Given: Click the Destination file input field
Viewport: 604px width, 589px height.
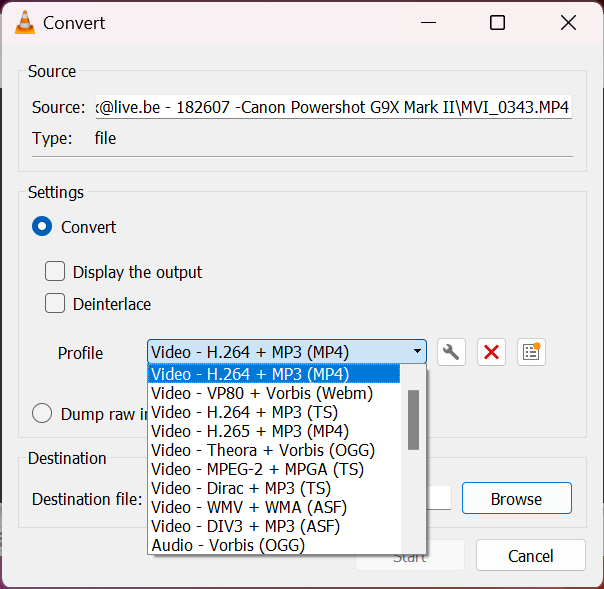Looking at the screenshot, I should point(439,498).
